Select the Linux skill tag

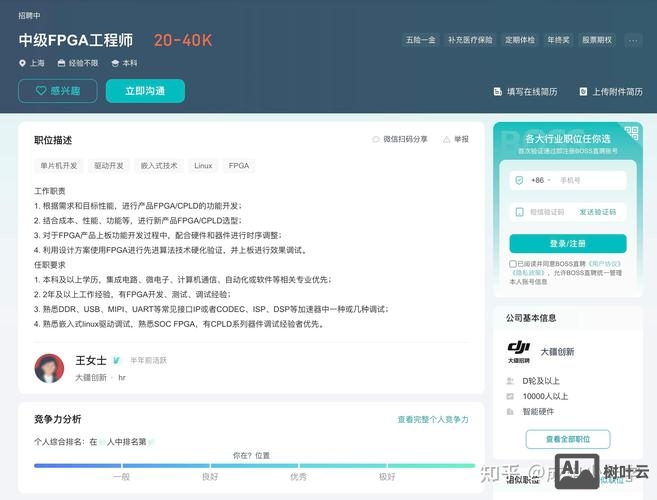click(x=203, y=166)
